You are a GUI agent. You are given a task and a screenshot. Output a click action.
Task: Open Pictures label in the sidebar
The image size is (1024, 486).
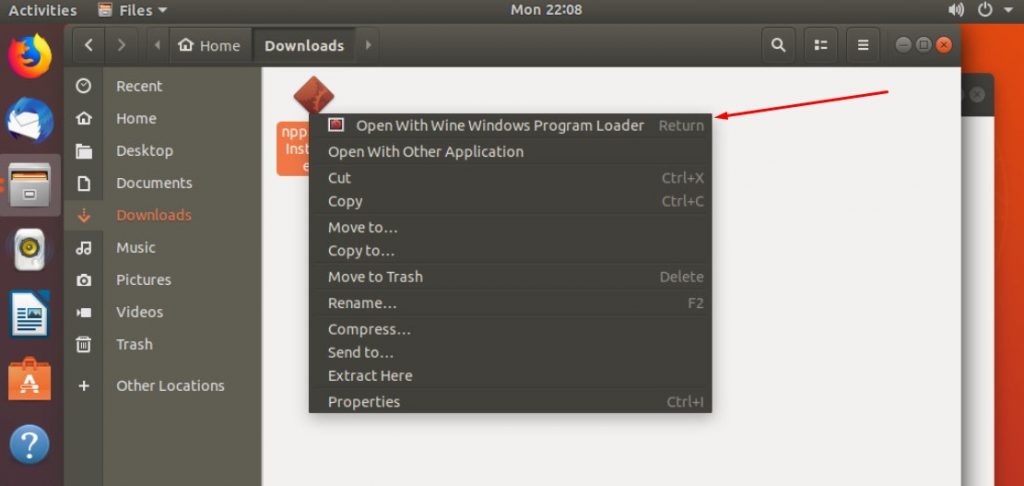click(144, 280)
